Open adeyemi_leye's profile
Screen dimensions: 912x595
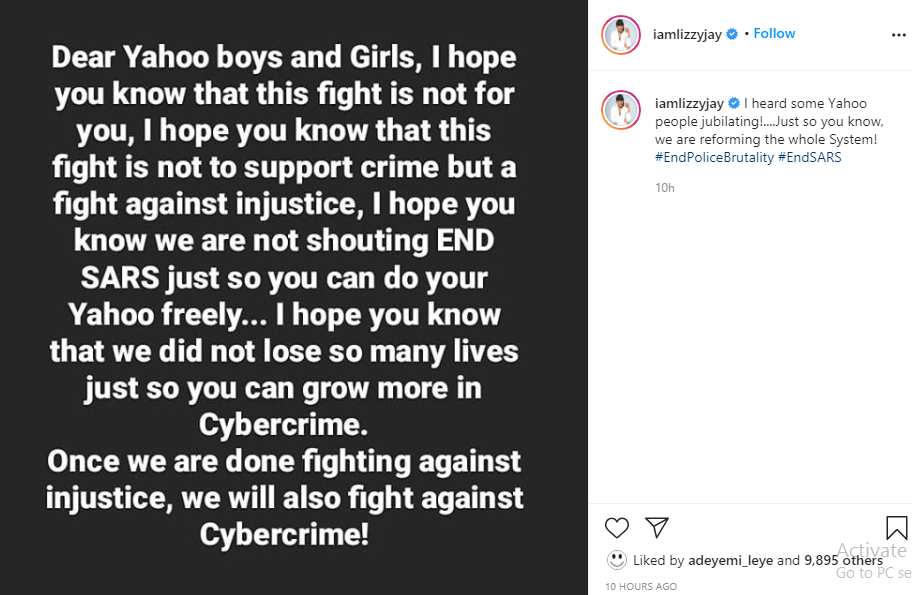tap(730, 560)
